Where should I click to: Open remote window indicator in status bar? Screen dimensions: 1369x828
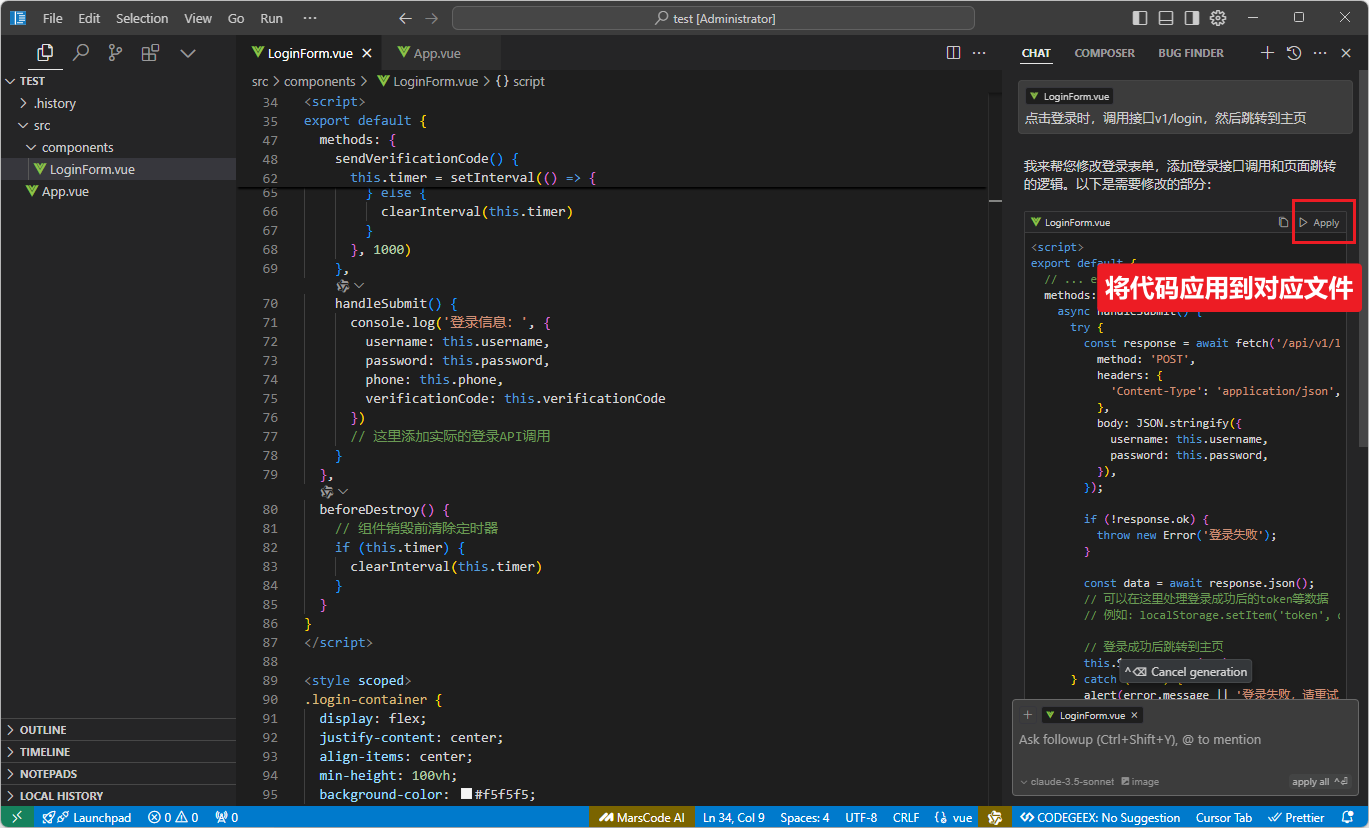[x=17, y=817]
